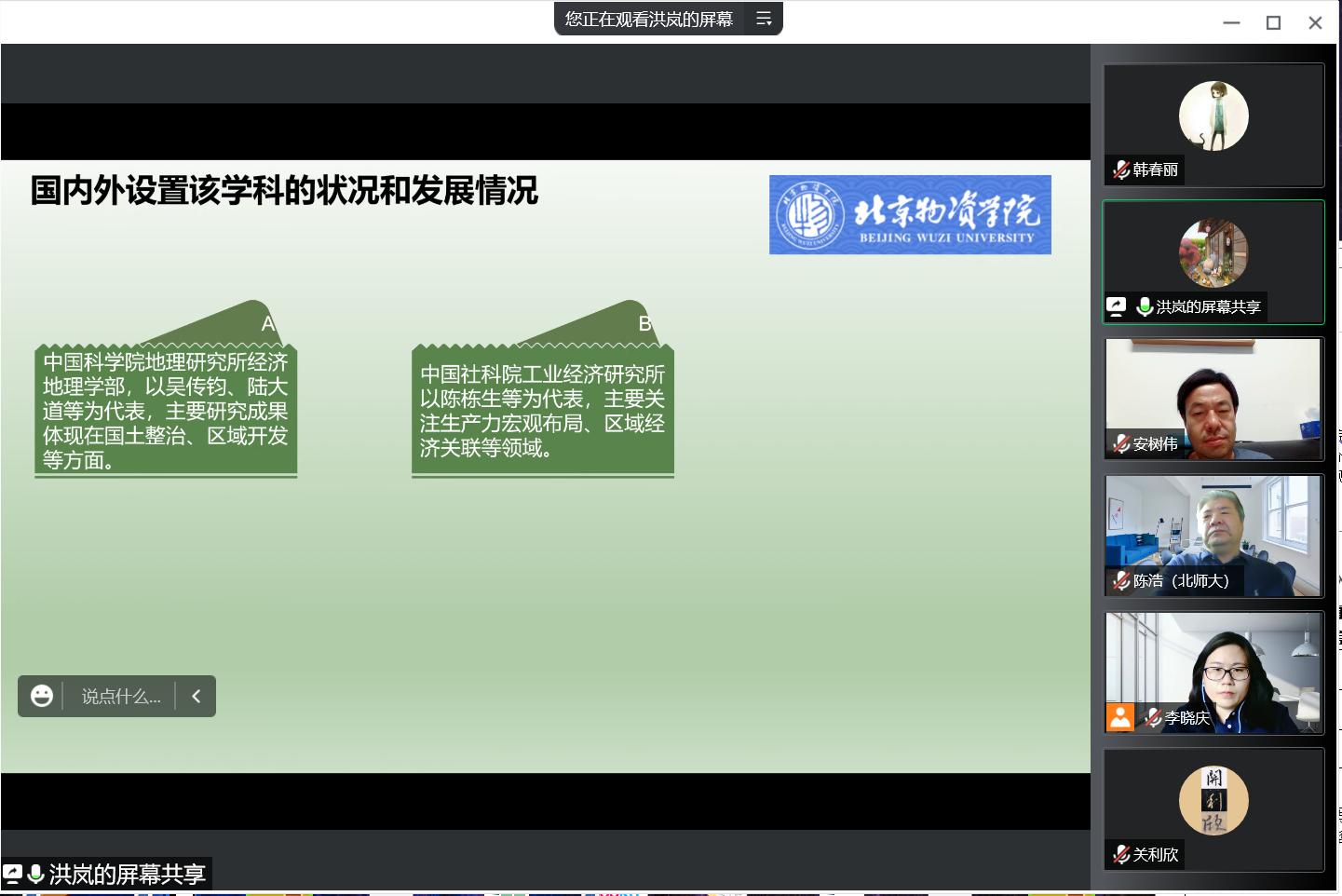Click the Beijing Wuzi University logo on slide
1342x896 pixels.
pos(910,215)
